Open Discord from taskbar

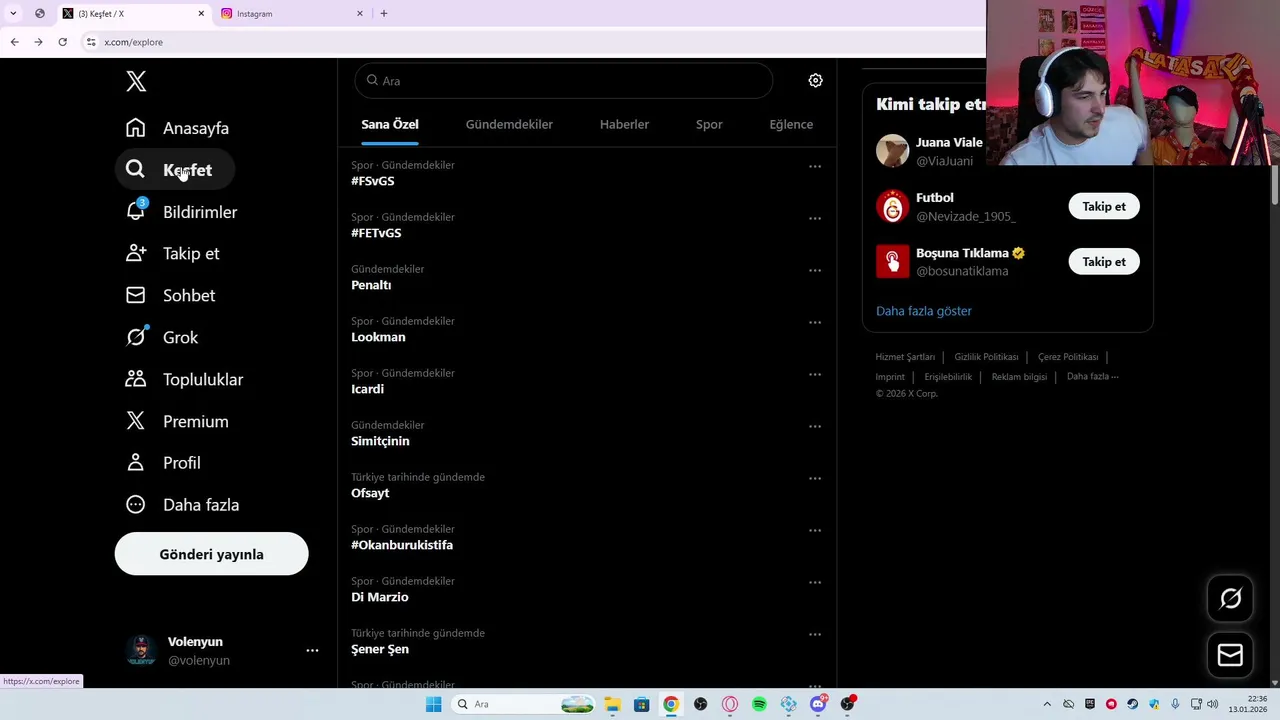pyautogui.click(x=818, y=704)
